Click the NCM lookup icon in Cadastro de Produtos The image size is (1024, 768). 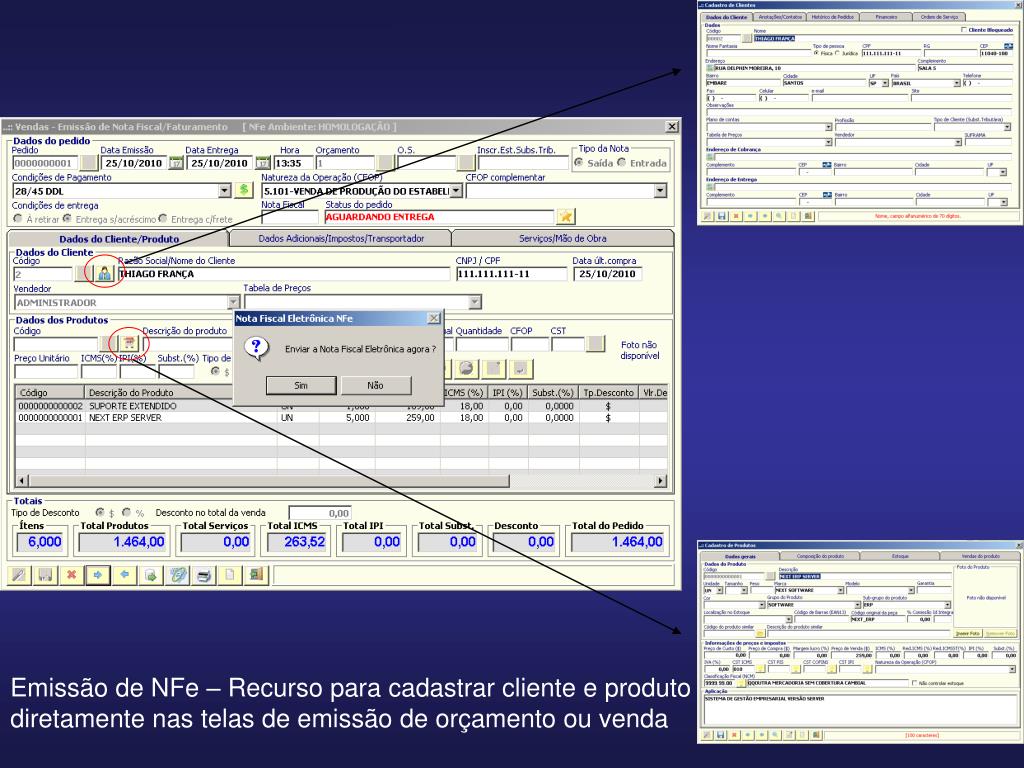[741, 683]
